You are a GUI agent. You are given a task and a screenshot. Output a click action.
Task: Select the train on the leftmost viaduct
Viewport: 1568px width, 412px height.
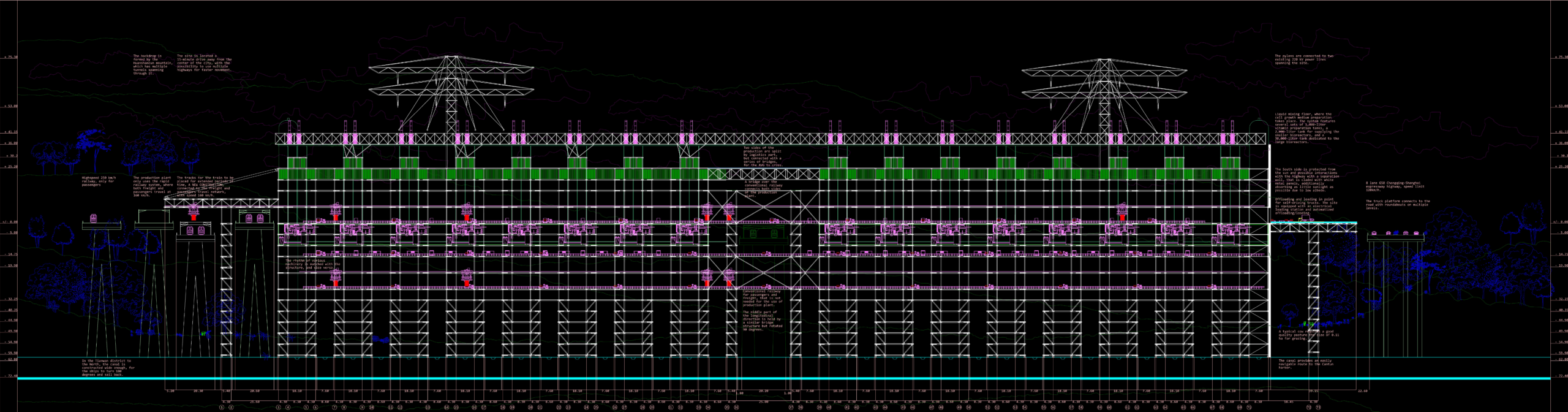[94, 218]
